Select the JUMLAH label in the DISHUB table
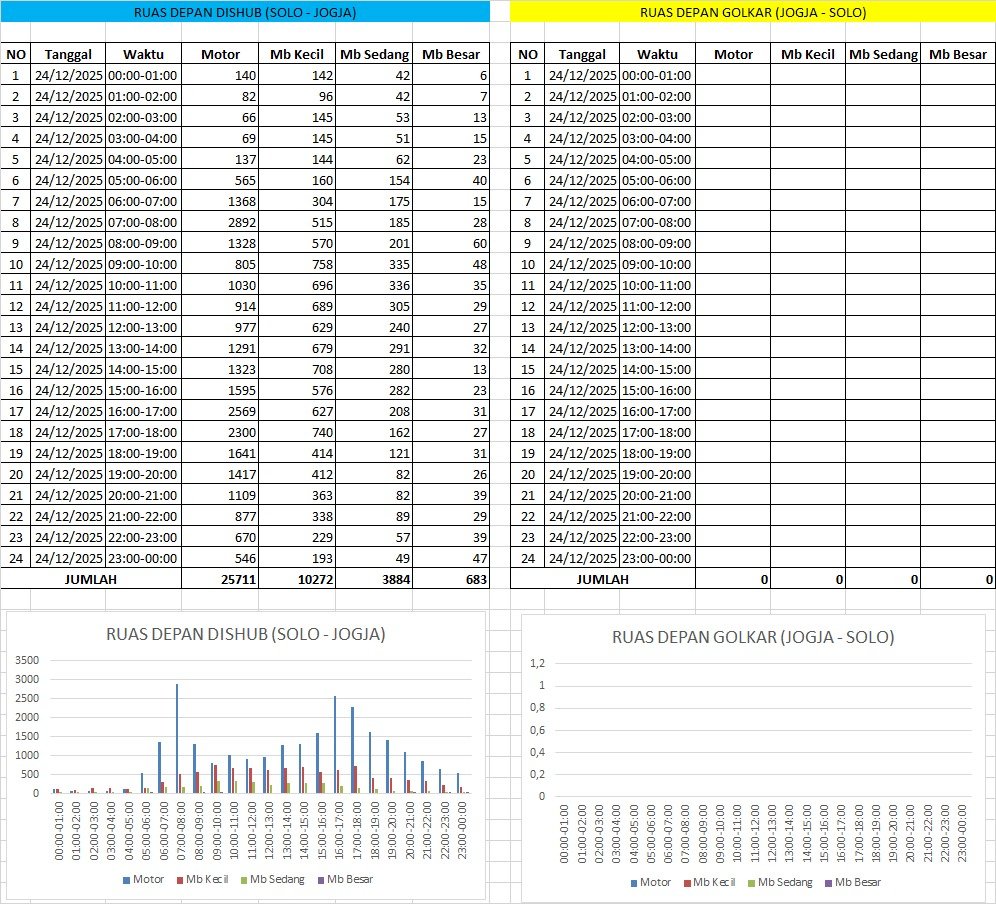Viewport: 996px width, 904px height. tap(92, 579)
